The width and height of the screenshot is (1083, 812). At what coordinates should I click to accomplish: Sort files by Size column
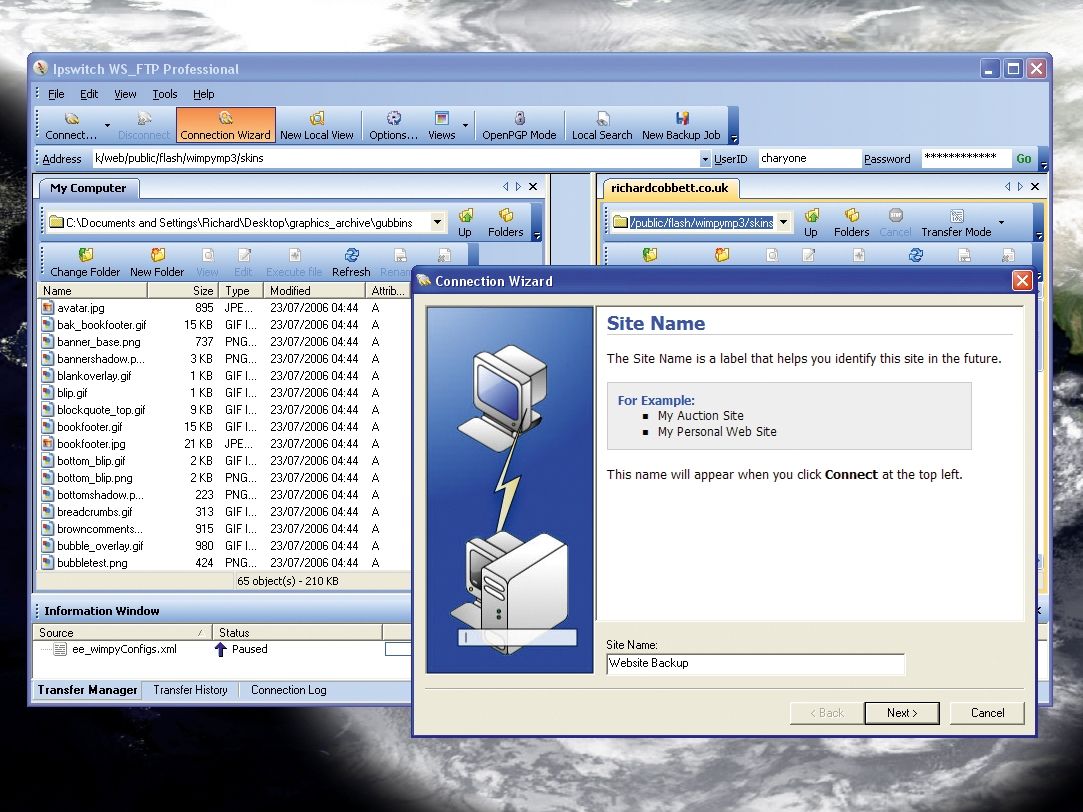tap(183, 291)
